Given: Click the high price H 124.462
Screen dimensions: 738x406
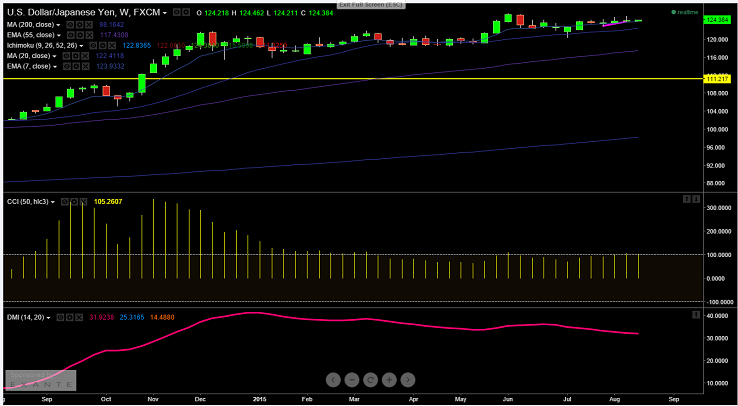Looking at the screenshot, I should (x=249, y=13).
